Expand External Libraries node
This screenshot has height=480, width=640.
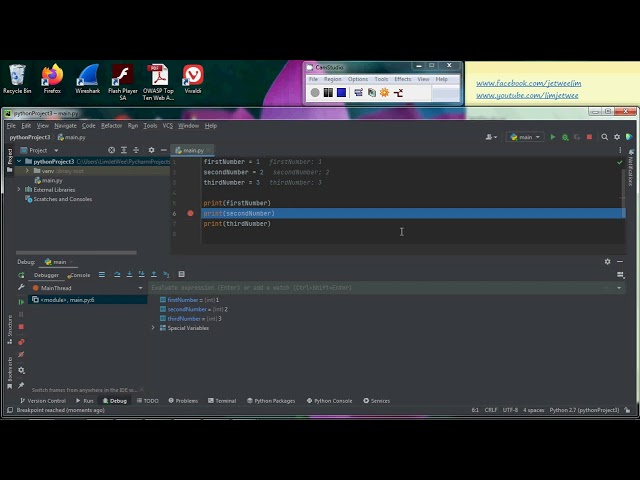[19, 189]
